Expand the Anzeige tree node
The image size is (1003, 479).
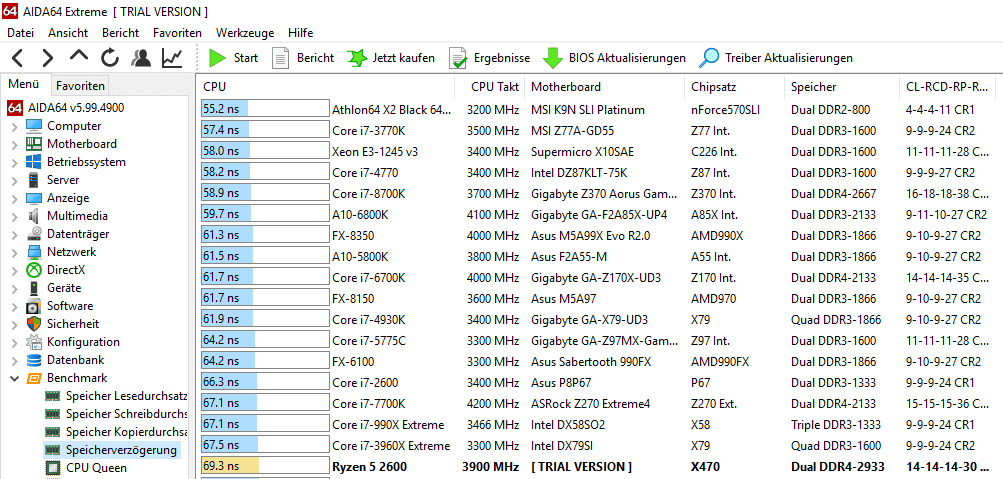click(x=15, y=198)
